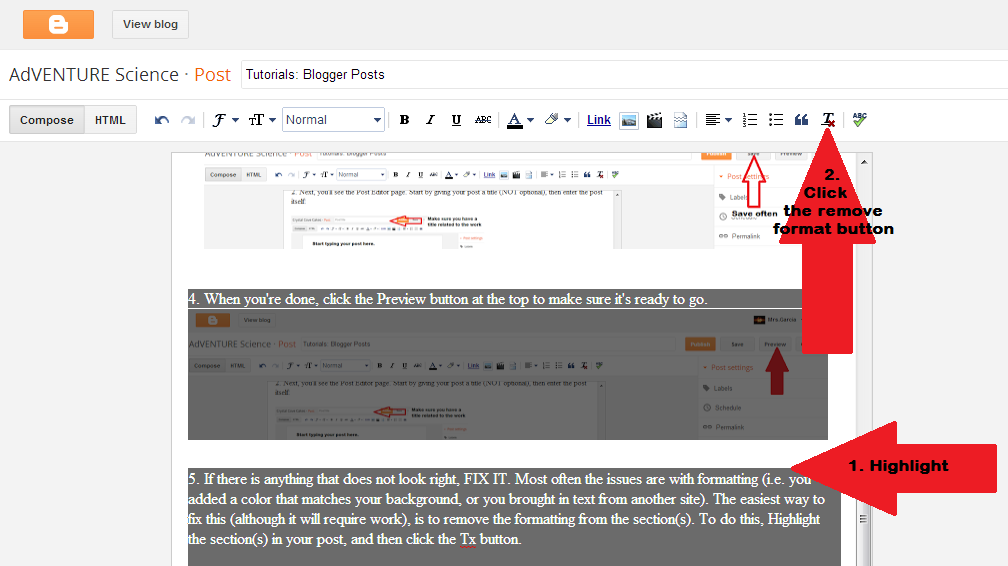Apply the text background highlight color

552,120
